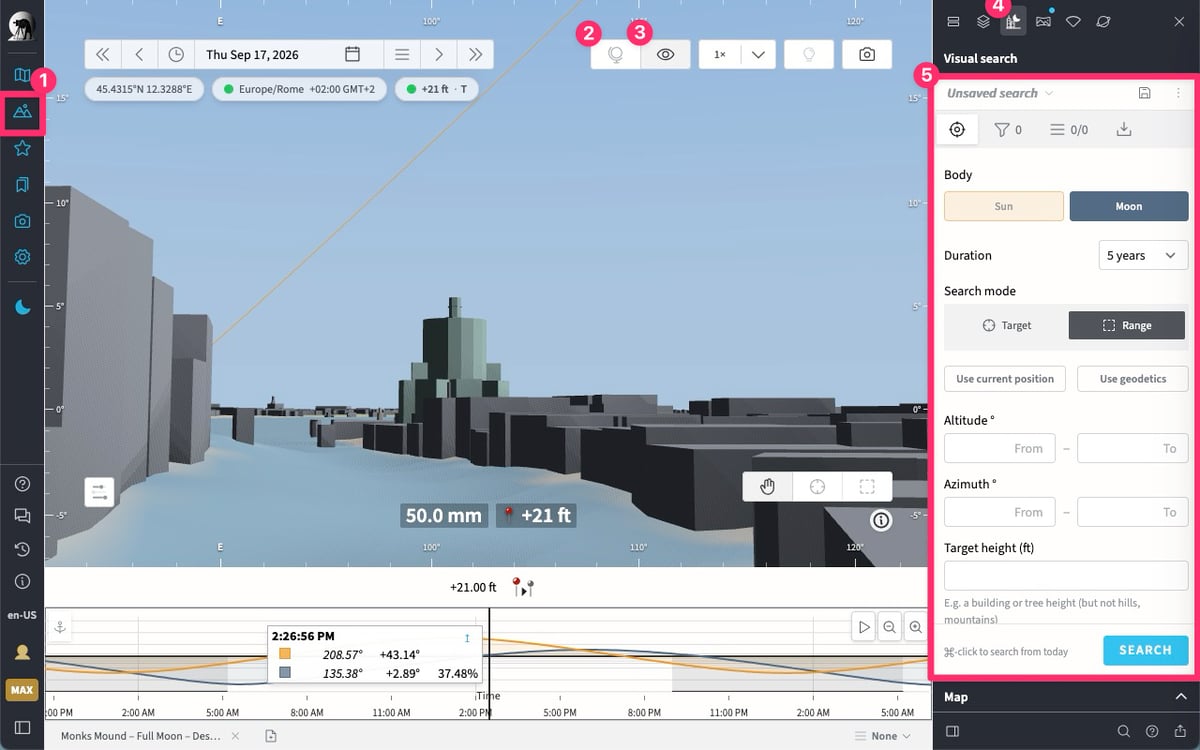Go to the previous day arrow
This screenshot has width=1200, height=750.
pos(139,54)
